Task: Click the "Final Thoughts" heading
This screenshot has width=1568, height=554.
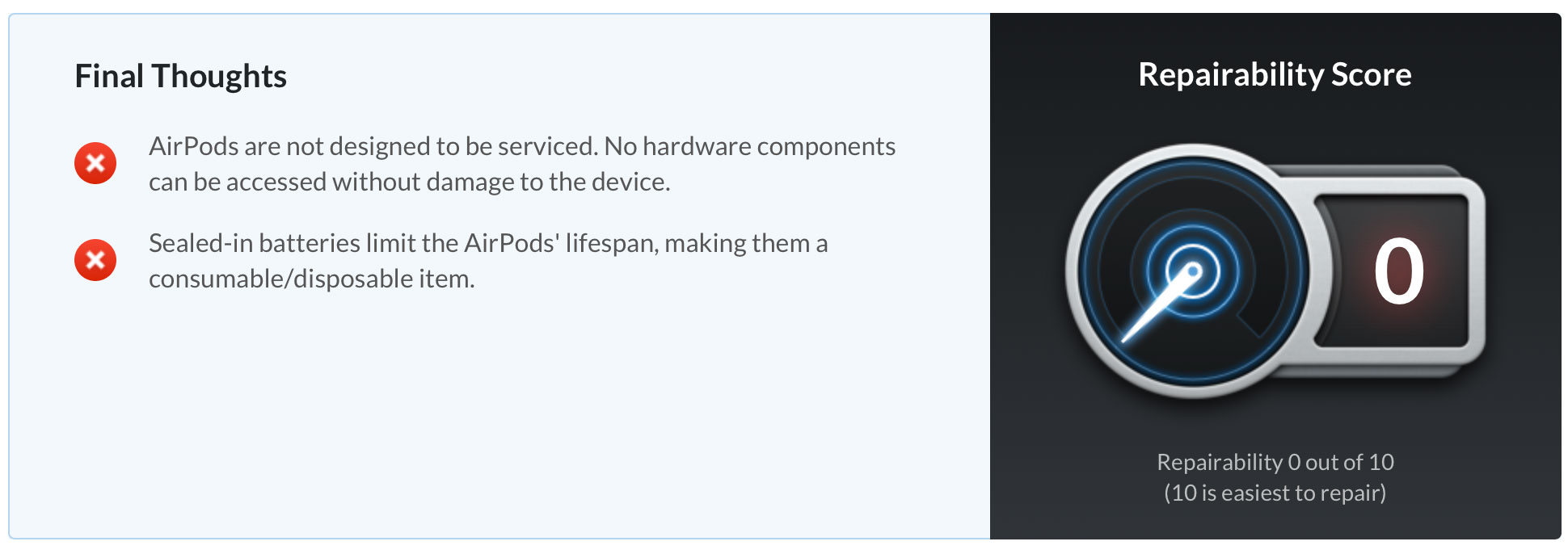Action: (x=180, y=76)
